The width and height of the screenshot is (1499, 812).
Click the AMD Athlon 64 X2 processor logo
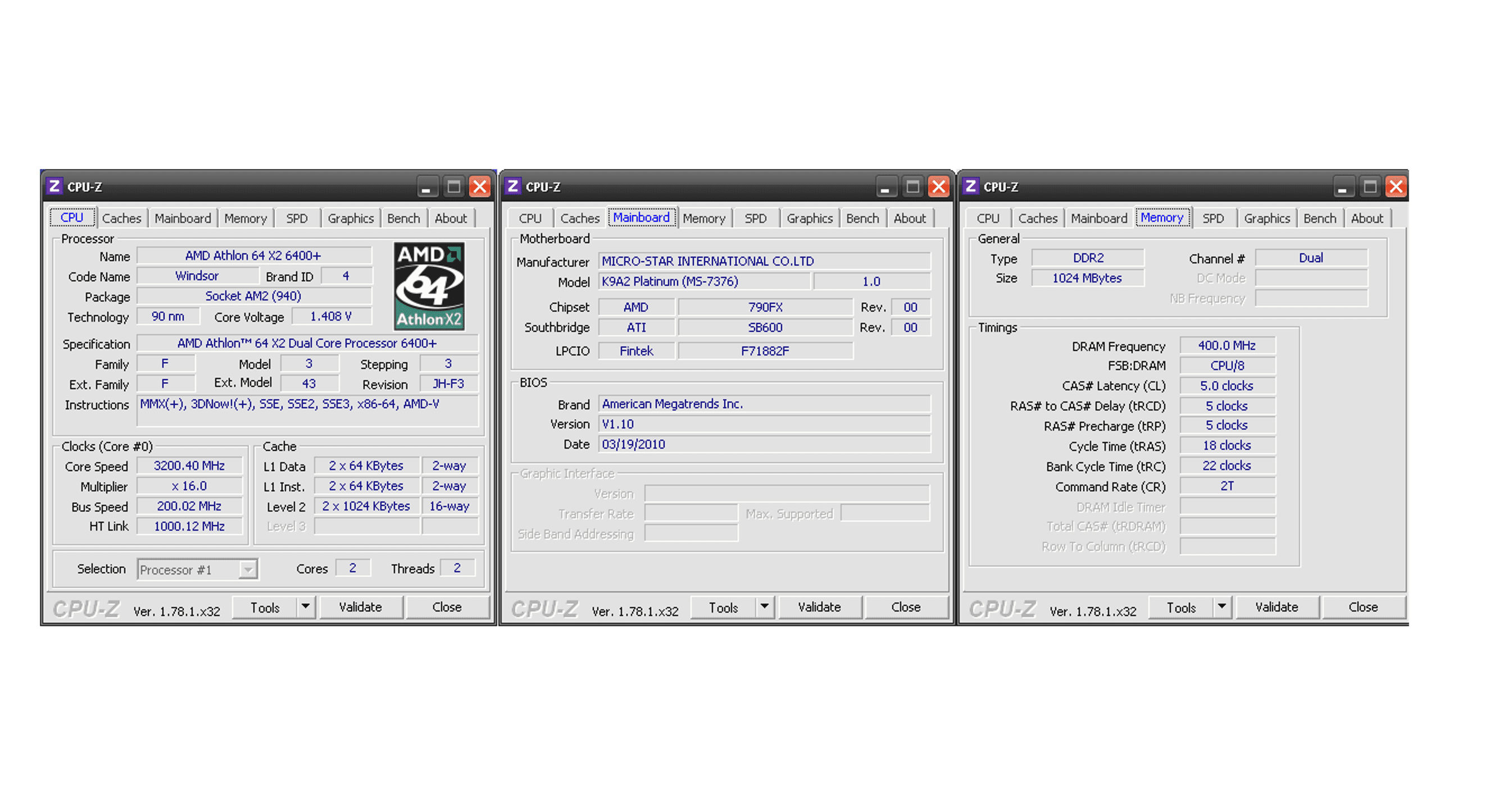(x=429, y=286)
